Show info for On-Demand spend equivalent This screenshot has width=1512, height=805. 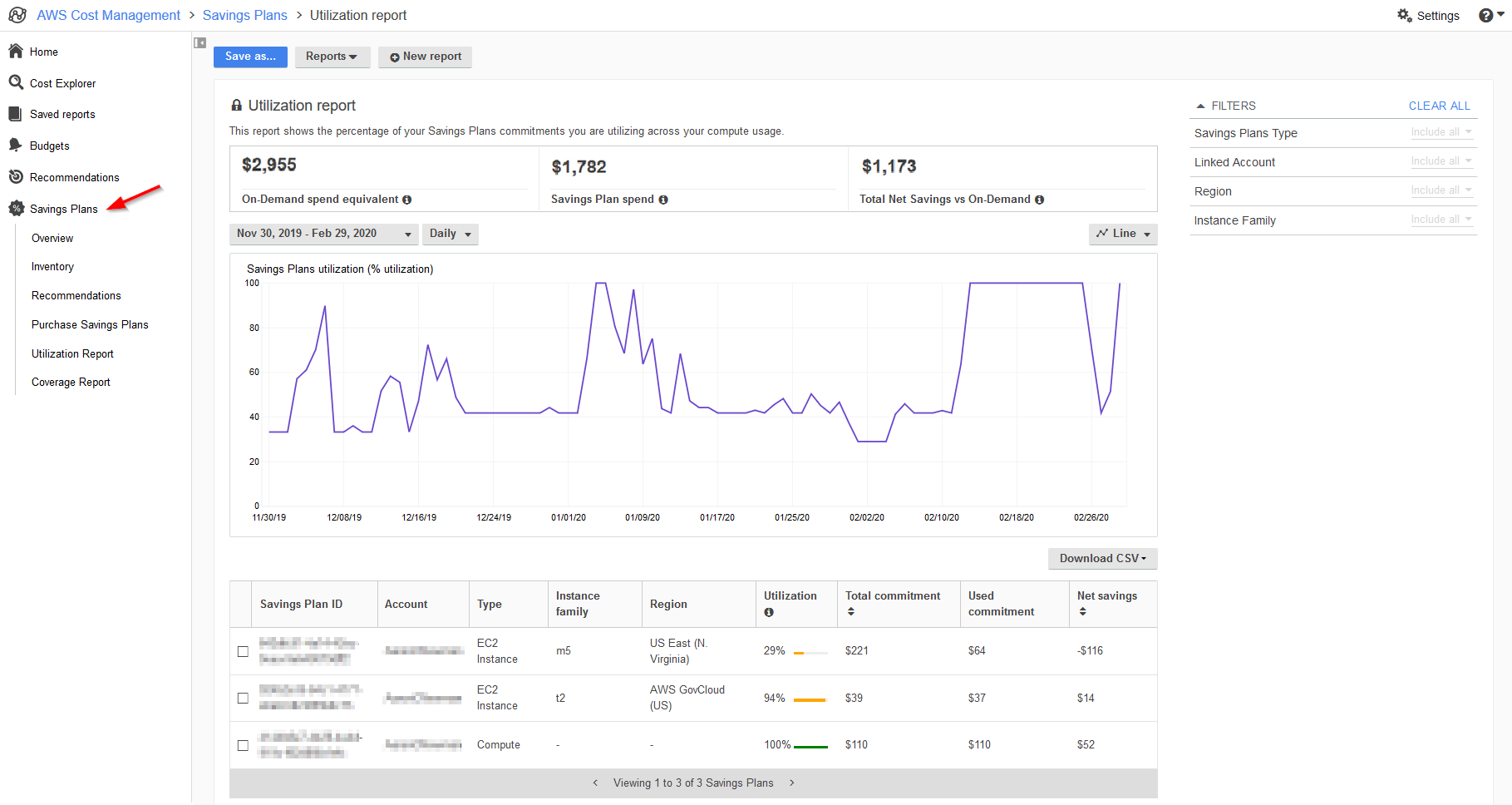click(x=407, y=200)
